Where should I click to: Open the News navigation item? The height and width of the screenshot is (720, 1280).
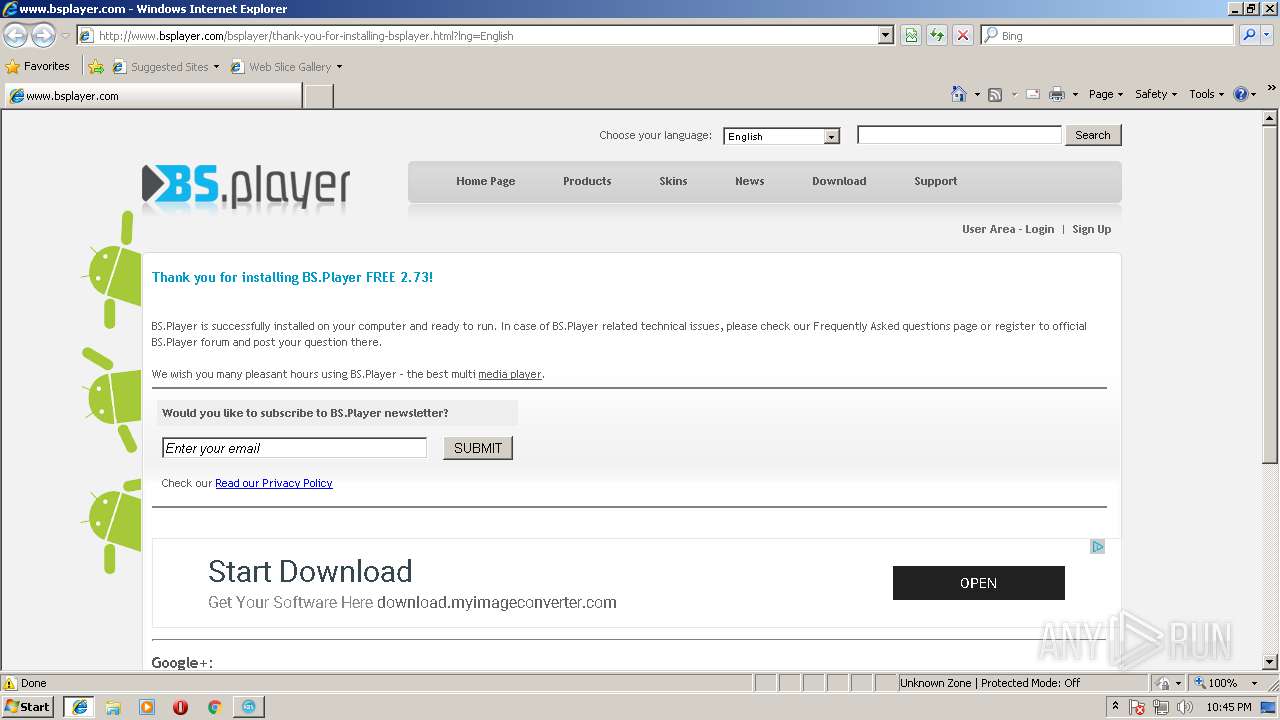pos(749,181)
